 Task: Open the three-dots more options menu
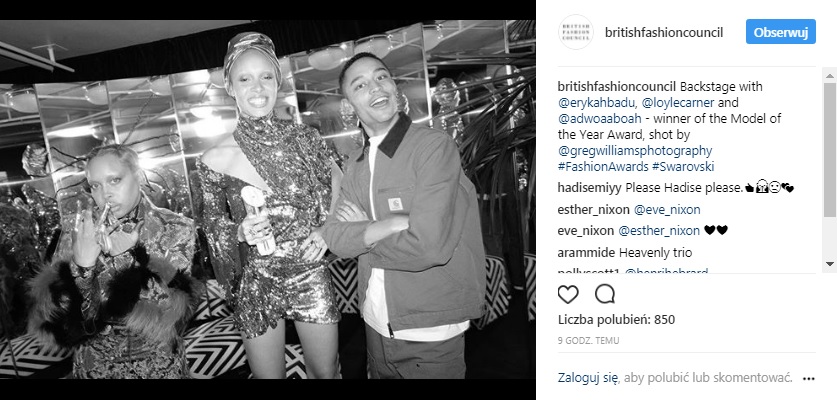(x=809, y=379)
